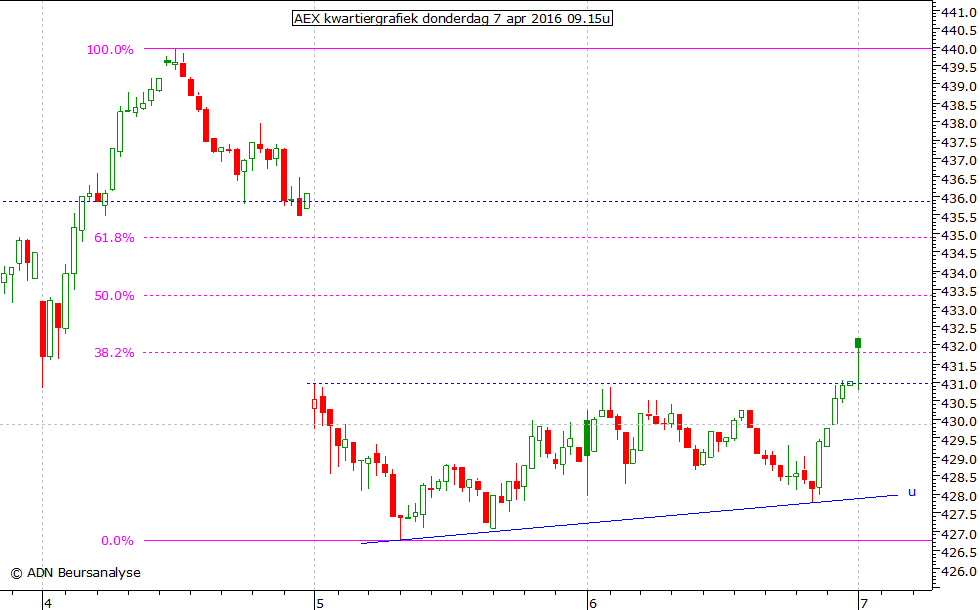Click the 427.0 price axis value
This screenshot has width=980, height=610.
point(959,534)
